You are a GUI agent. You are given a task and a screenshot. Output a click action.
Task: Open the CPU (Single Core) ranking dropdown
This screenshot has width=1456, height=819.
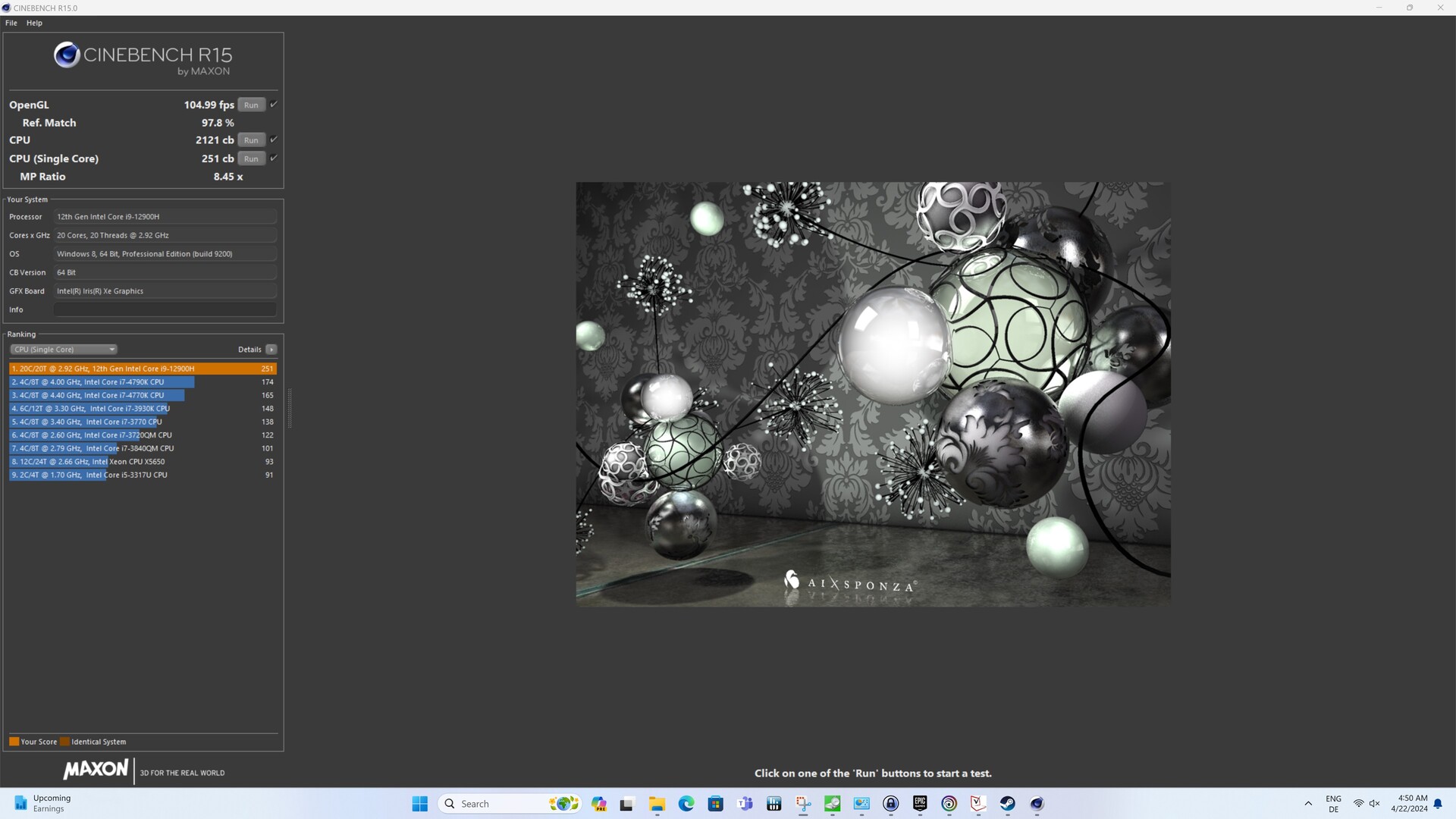point(64,350)
